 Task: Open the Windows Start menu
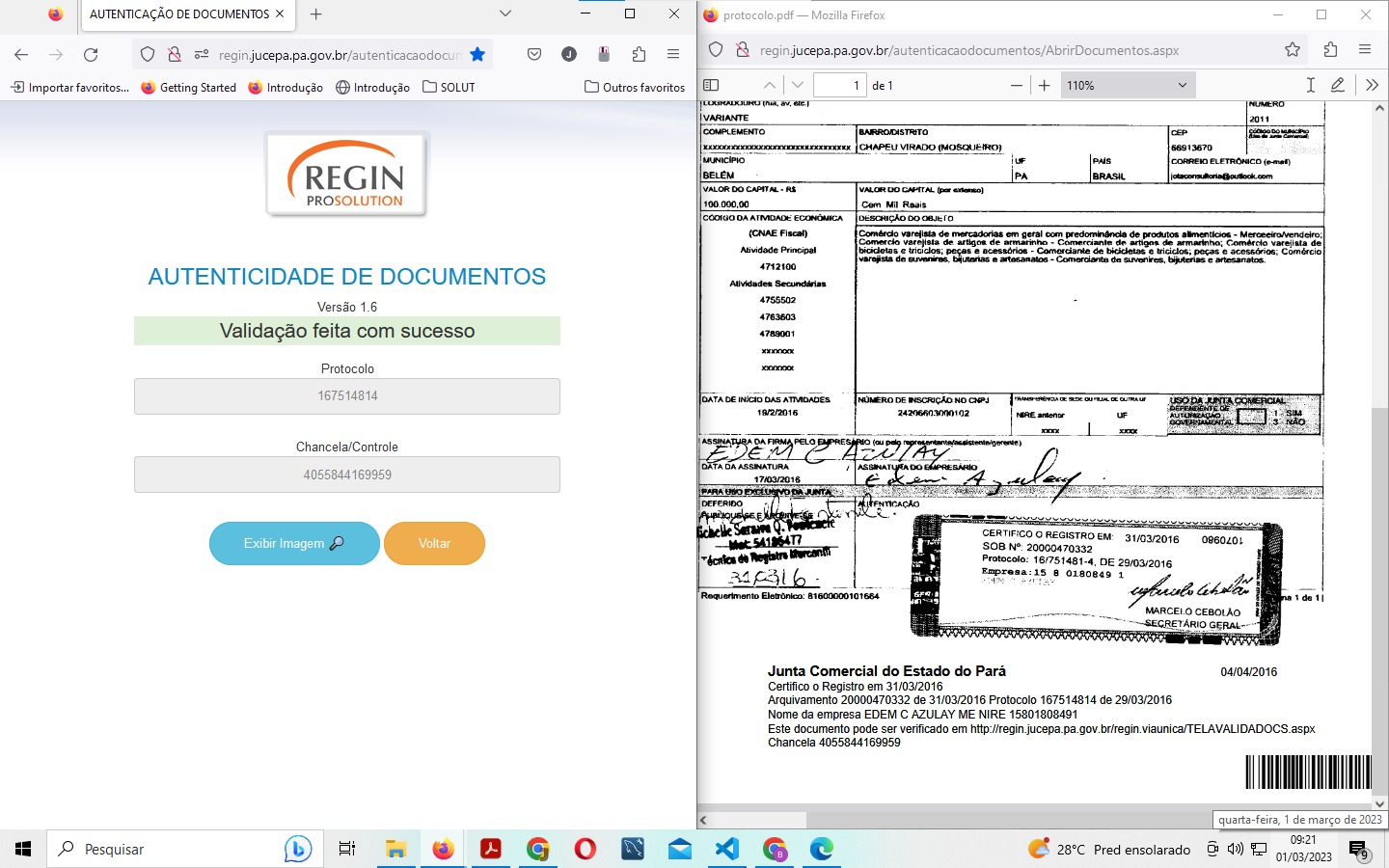tap(23, 849)
